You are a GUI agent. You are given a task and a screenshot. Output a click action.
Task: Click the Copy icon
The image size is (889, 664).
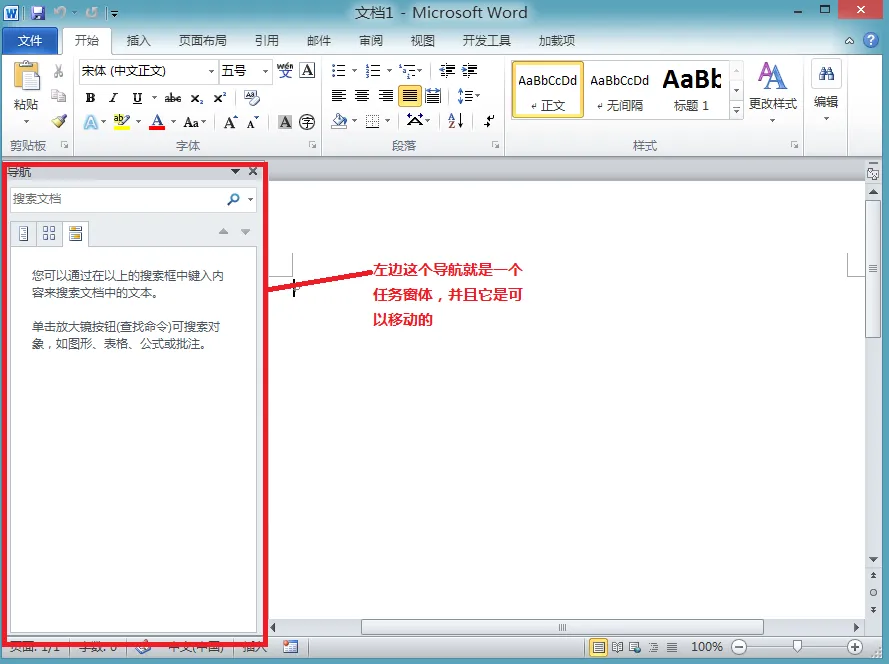(x=58, y=96)
